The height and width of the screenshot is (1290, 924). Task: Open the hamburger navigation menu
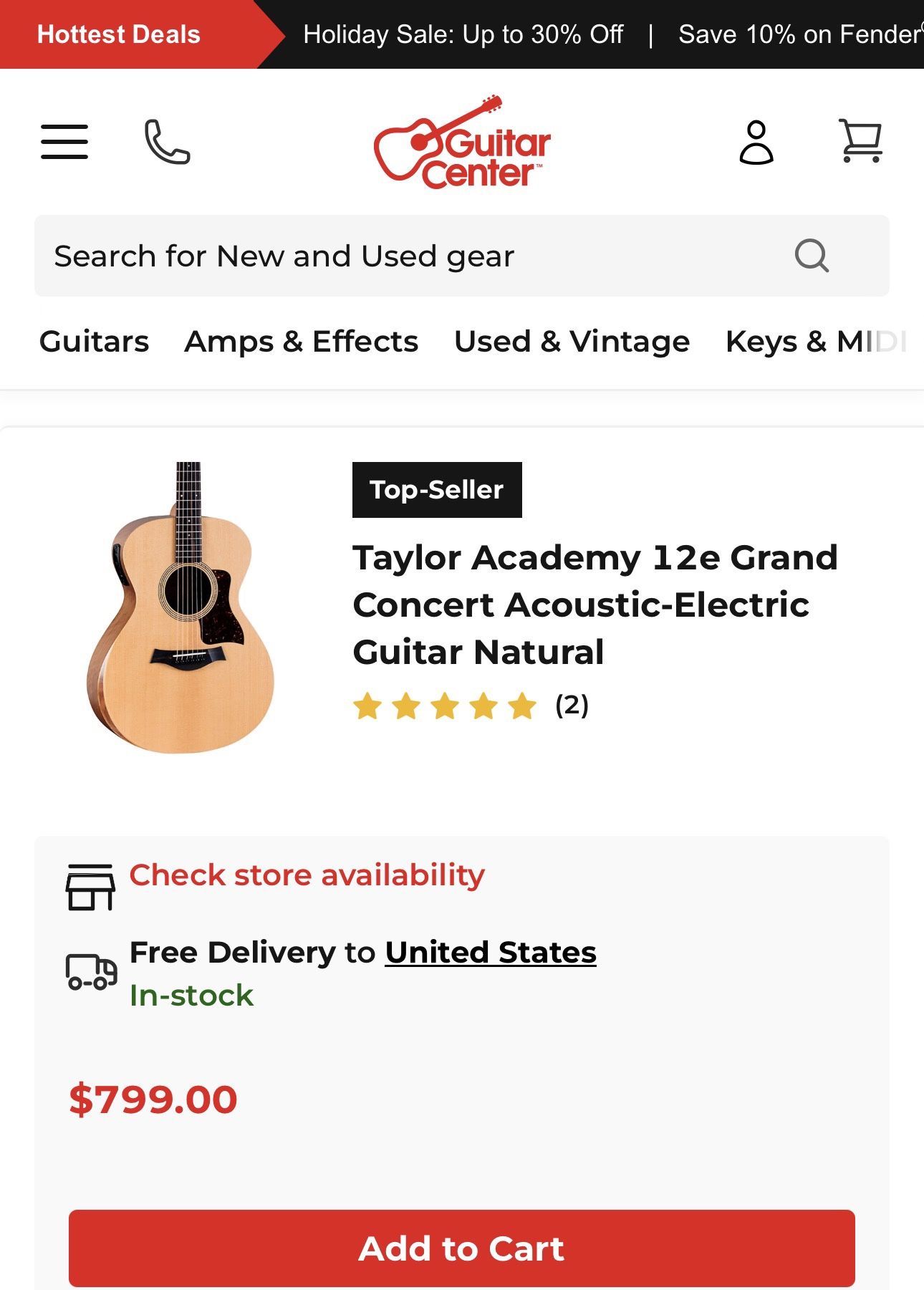[64, 141]
